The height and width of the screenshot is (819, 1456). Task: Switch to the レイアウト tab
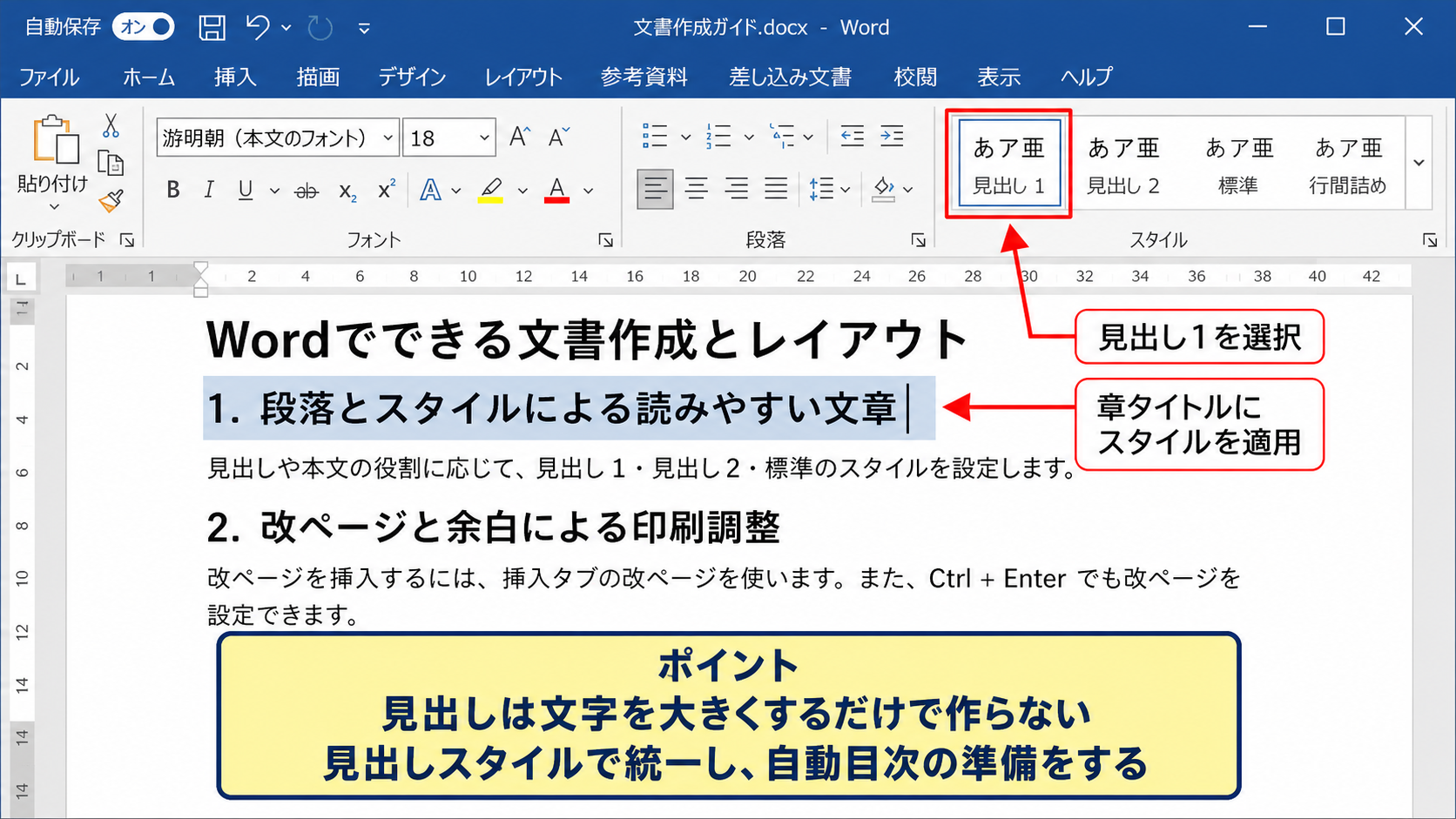point(523,77)
